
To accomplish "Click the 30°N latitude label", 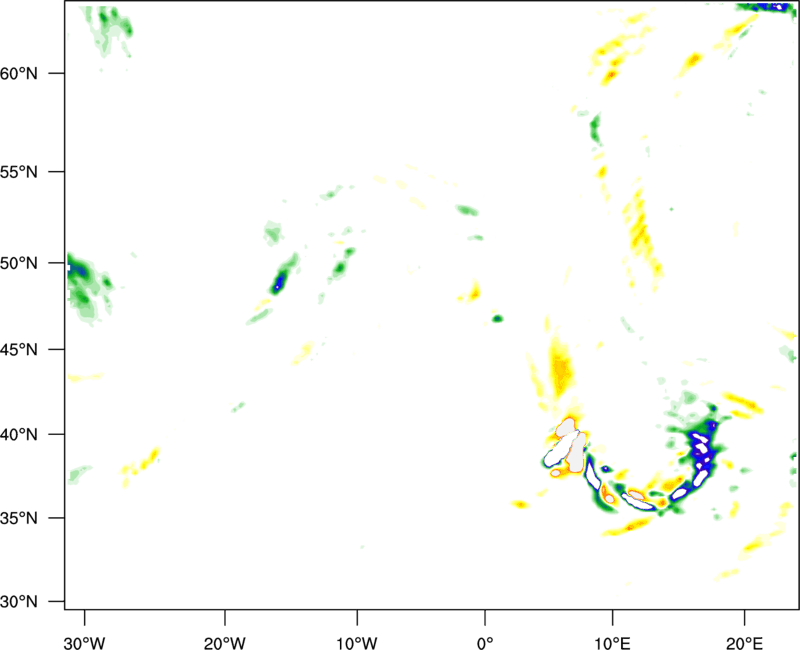I will pyautogui.click(x=19, y=602).
